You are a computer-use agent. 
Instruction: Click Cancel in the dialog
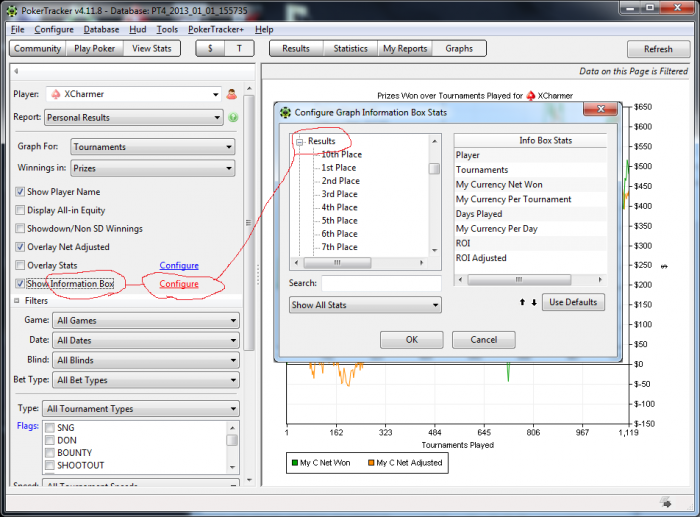coord(483,340)
